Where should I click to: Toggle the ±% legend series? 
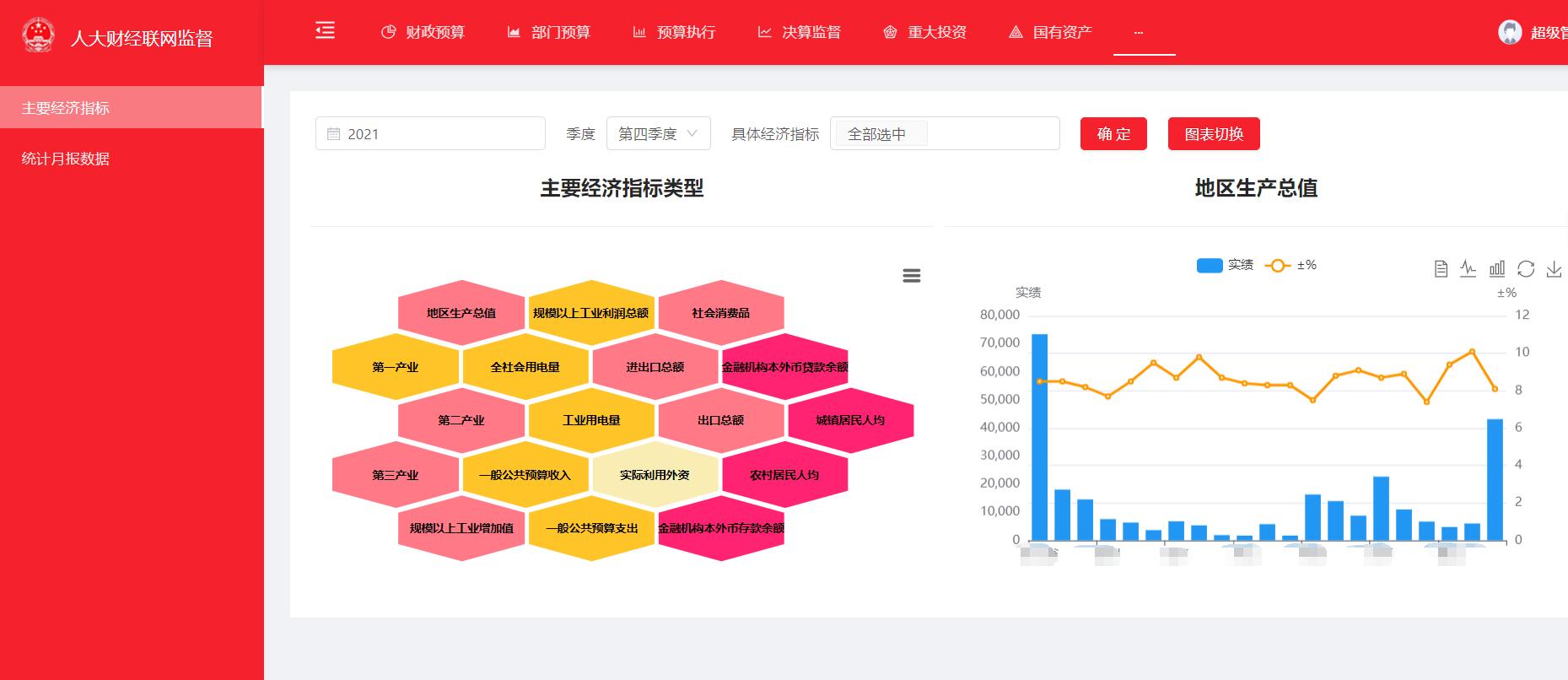point(1291,265)
